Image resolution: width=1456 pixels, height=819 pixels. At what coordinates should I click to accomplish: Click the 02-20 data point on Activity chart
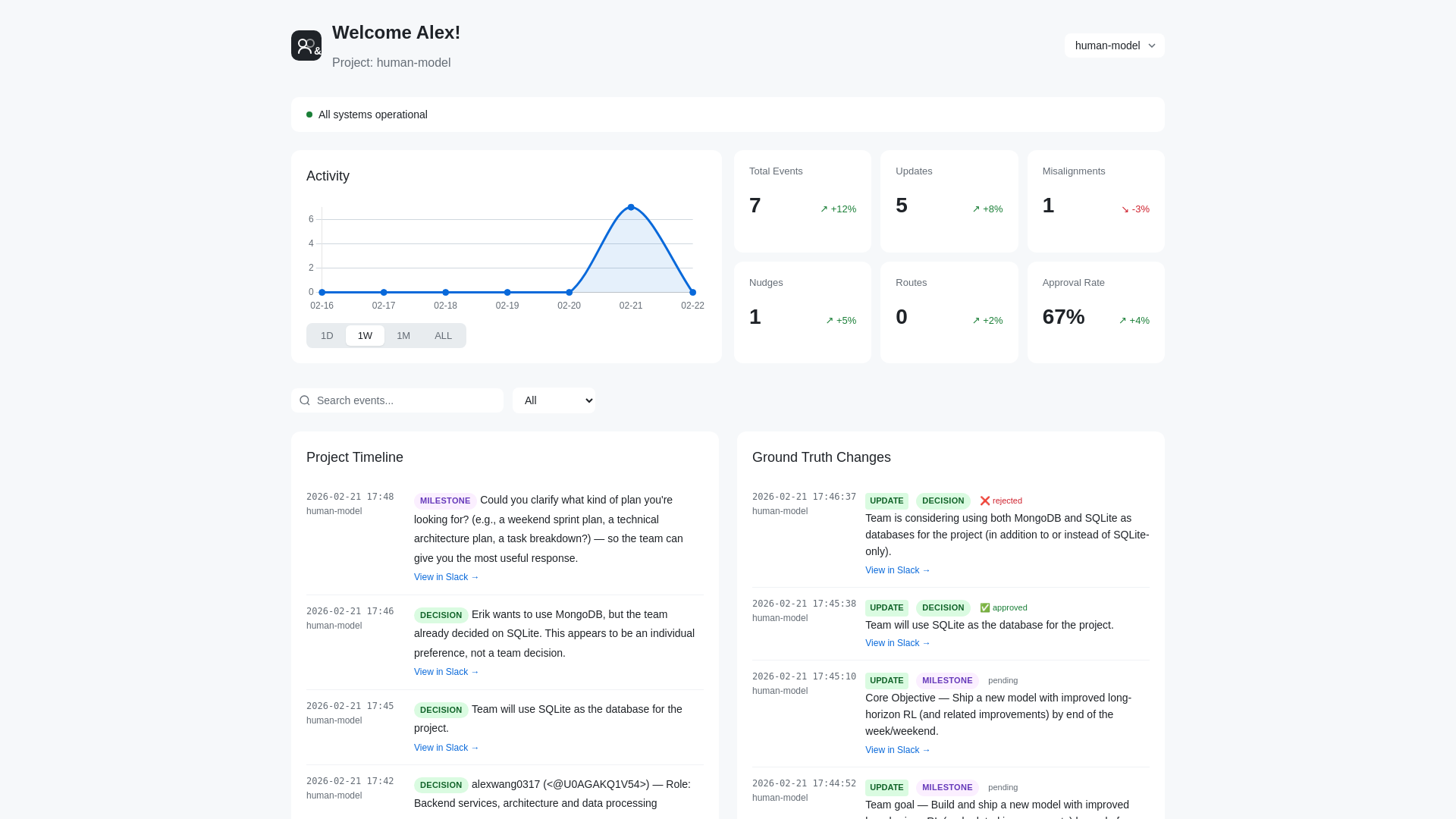click(570, 292)
